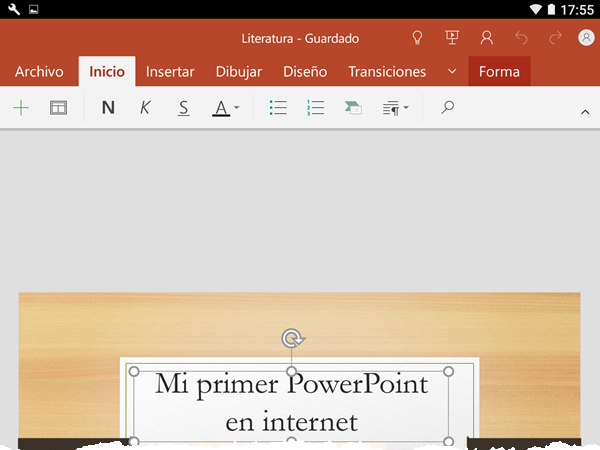Switch to the Transiciones tab
Screen dimensions: 600x450
[387, 72]
